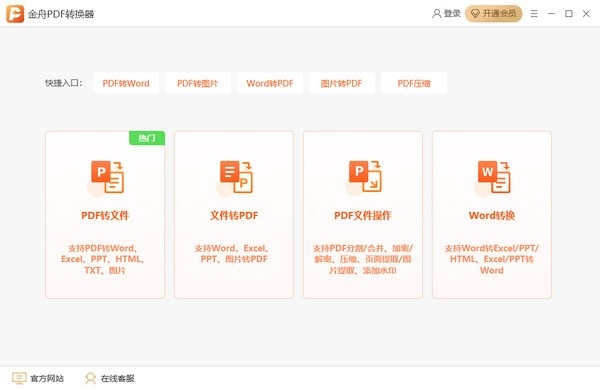
Task: Select the 图片转PDF quick entry
Action: (342, 83)
